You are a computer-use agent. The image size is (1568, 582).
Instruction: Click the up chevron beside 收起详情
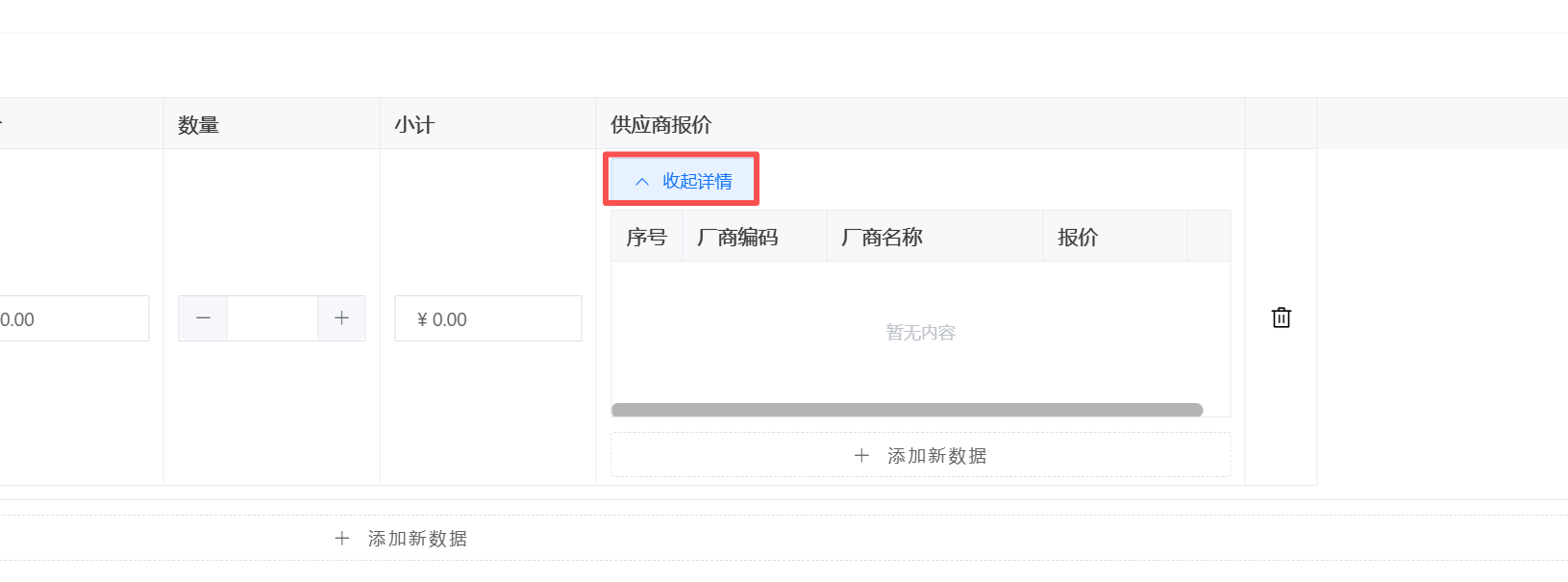click(642, 182)
